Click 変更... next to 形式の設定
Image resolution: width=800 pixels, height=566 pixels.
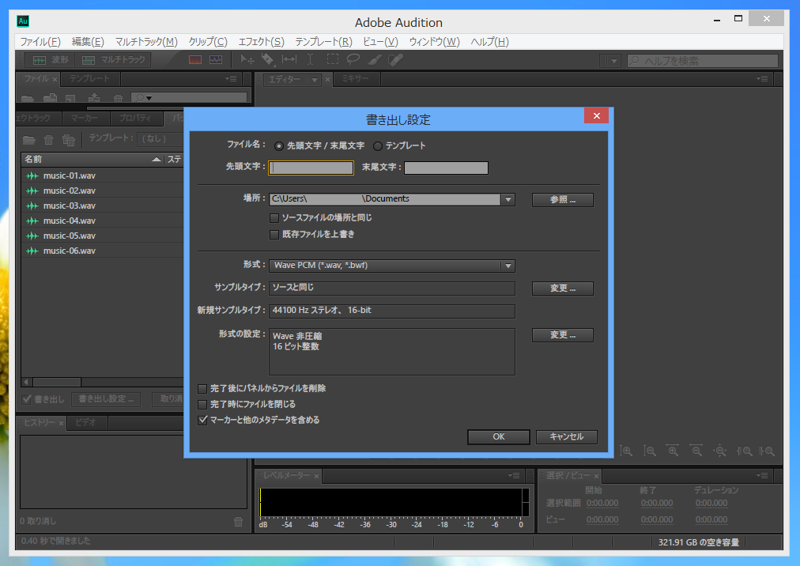coord(563,335)
